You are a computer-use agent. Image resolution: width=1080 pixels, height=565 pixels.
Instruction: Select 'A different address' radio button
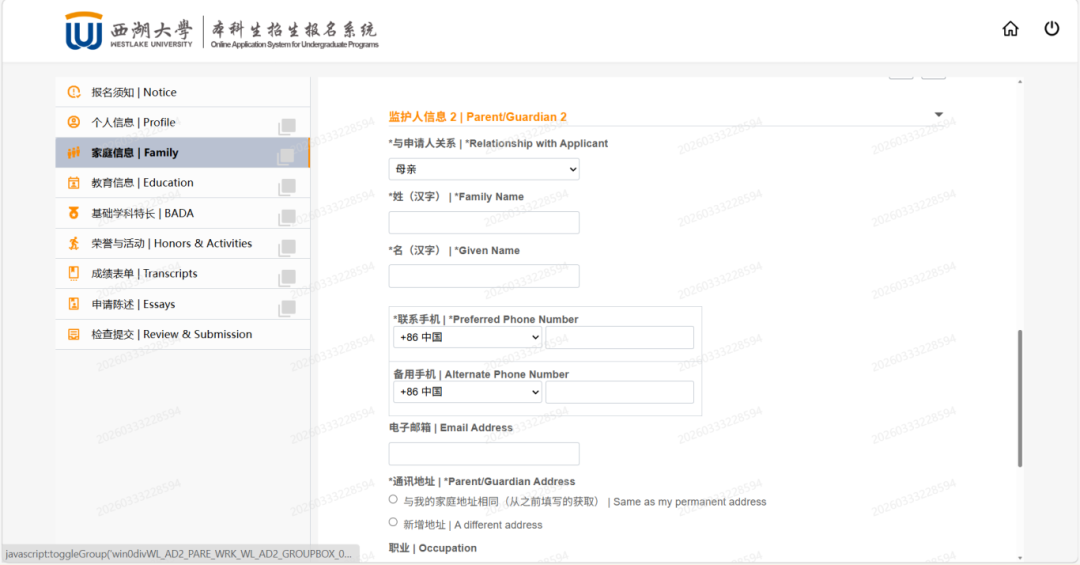point(393,522)
